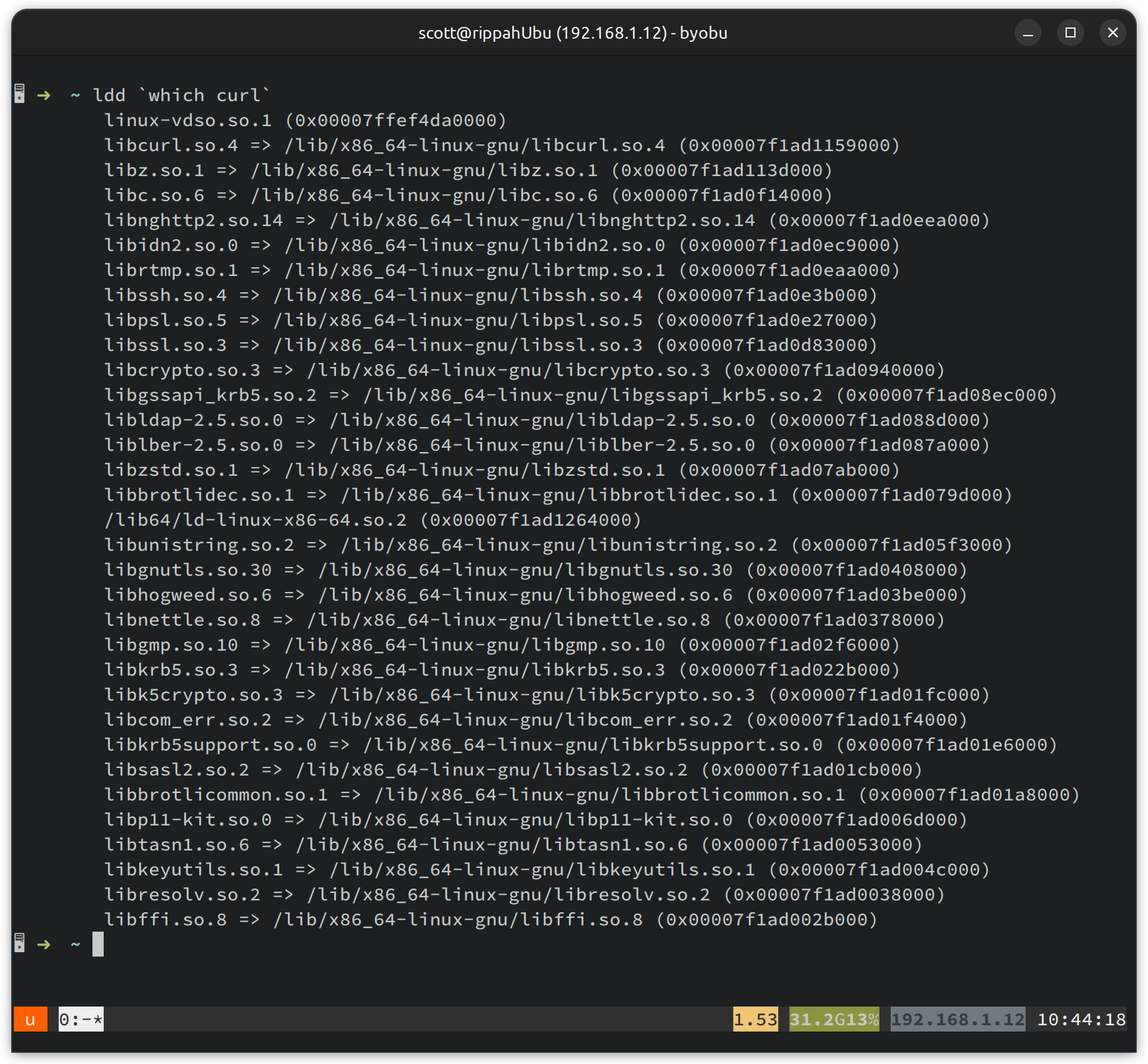
Task: Click the 192.168.1.12 IP address in status bar
Action: (957, 1020)
